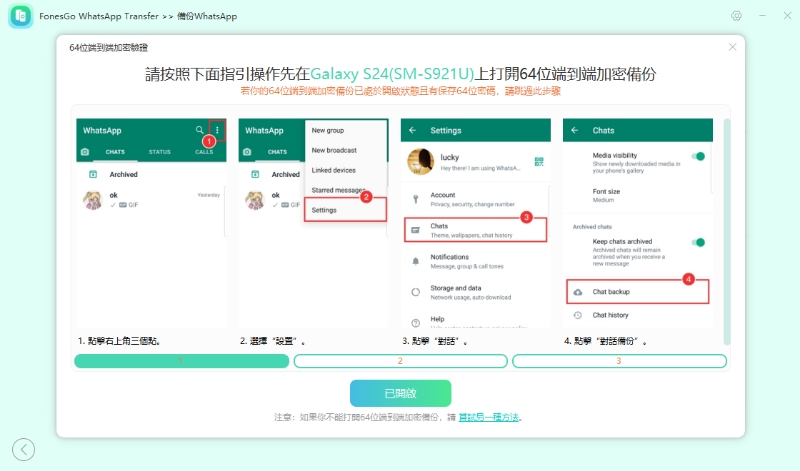Click the back arrow at bottom left
The width and height of the screenshot is (800, 471).
point(23,450)
